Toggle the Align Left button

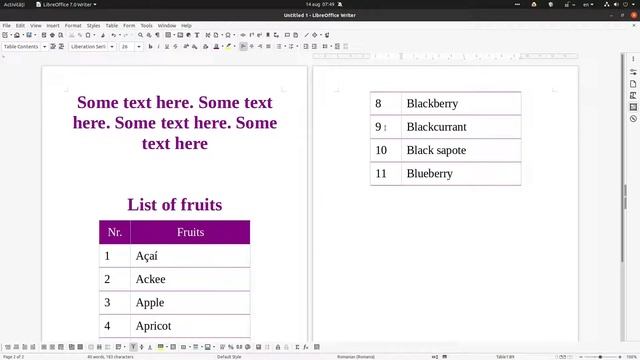coord(243,47)
